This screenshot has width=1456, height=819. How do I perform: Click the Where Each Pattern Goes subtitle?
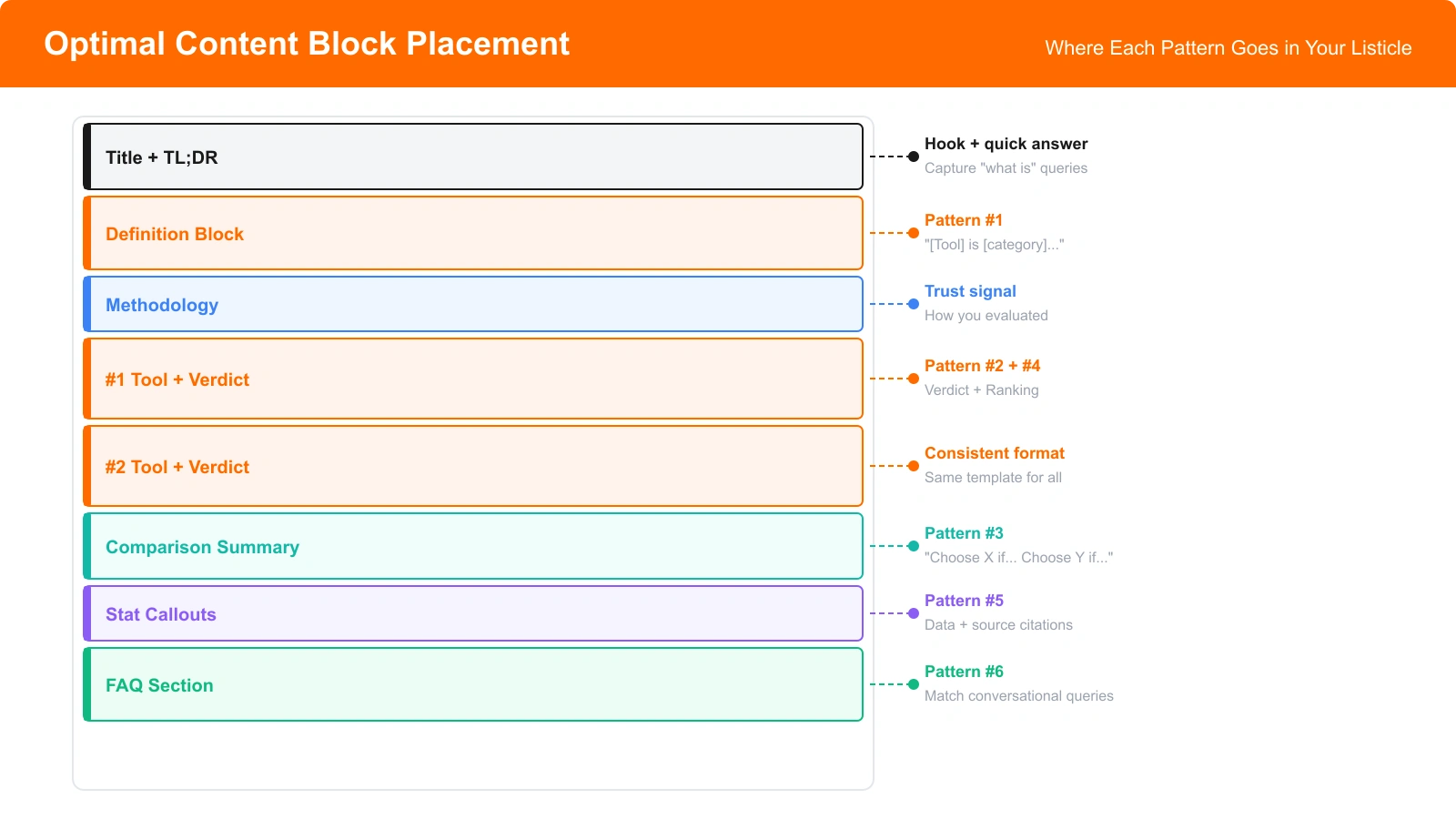[x=1228, y=48]
